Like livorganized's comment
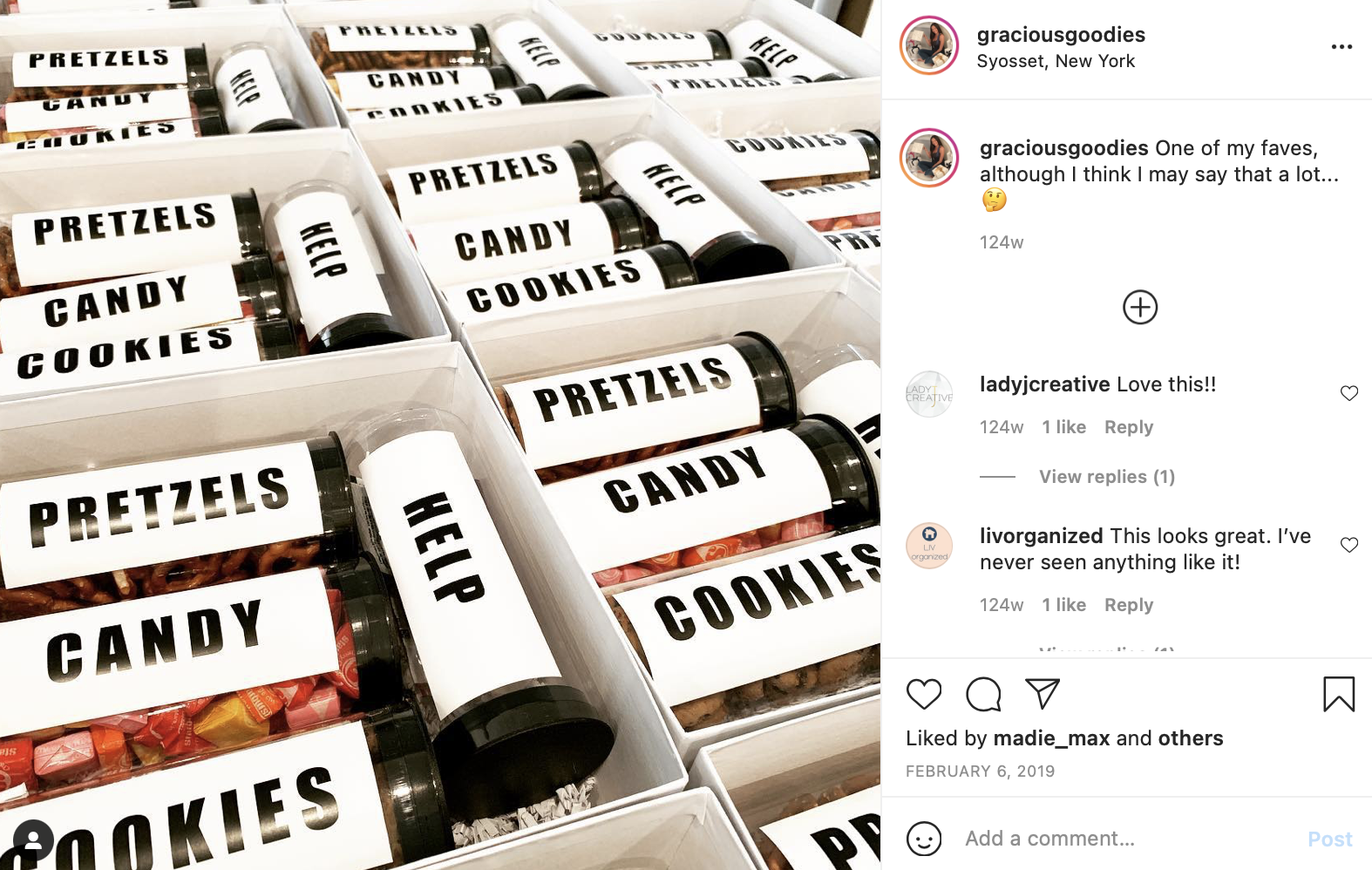 [x=1348, y=545]
